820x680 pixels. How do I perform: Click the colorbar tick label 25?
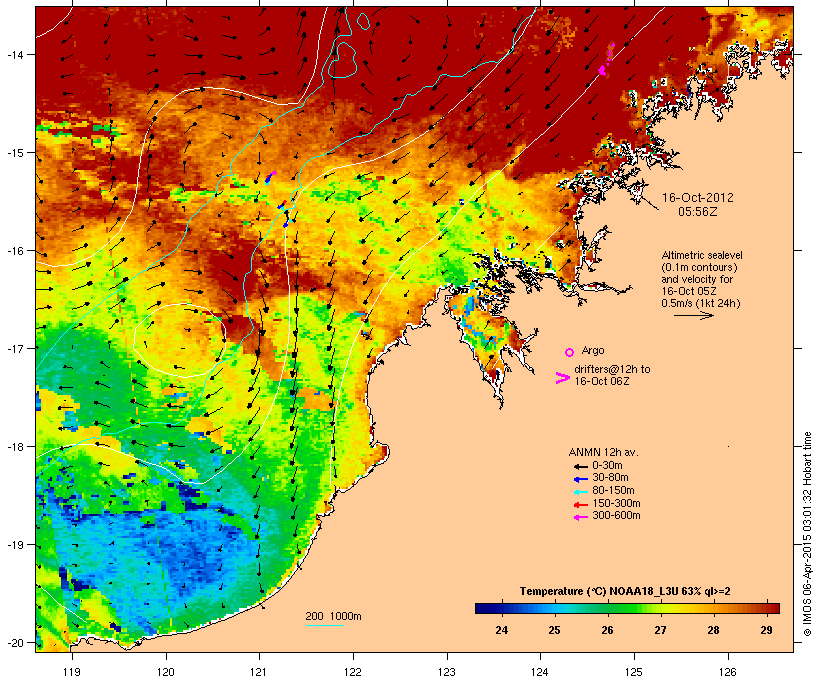(554, 630)
